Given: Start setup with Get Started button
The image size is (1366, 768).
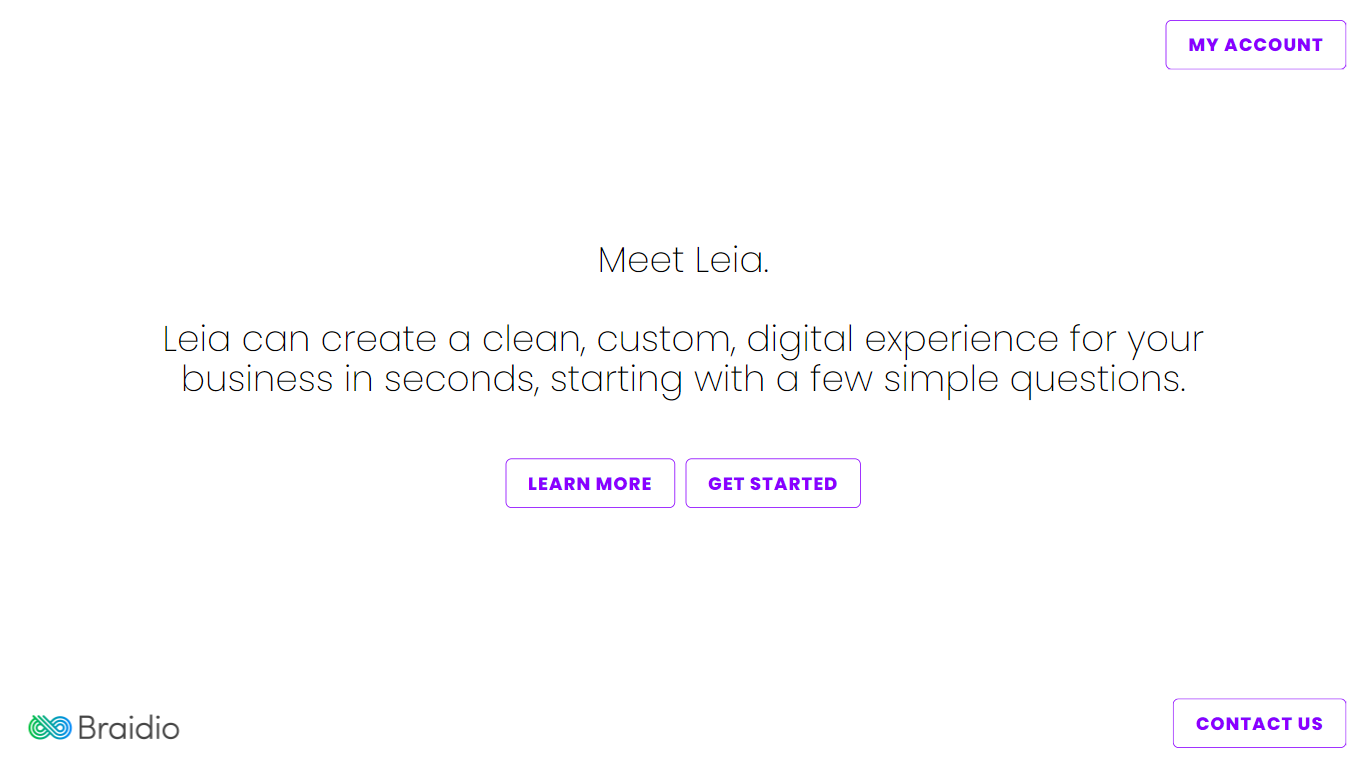Looking at the screenshot, I should (773, 483).
